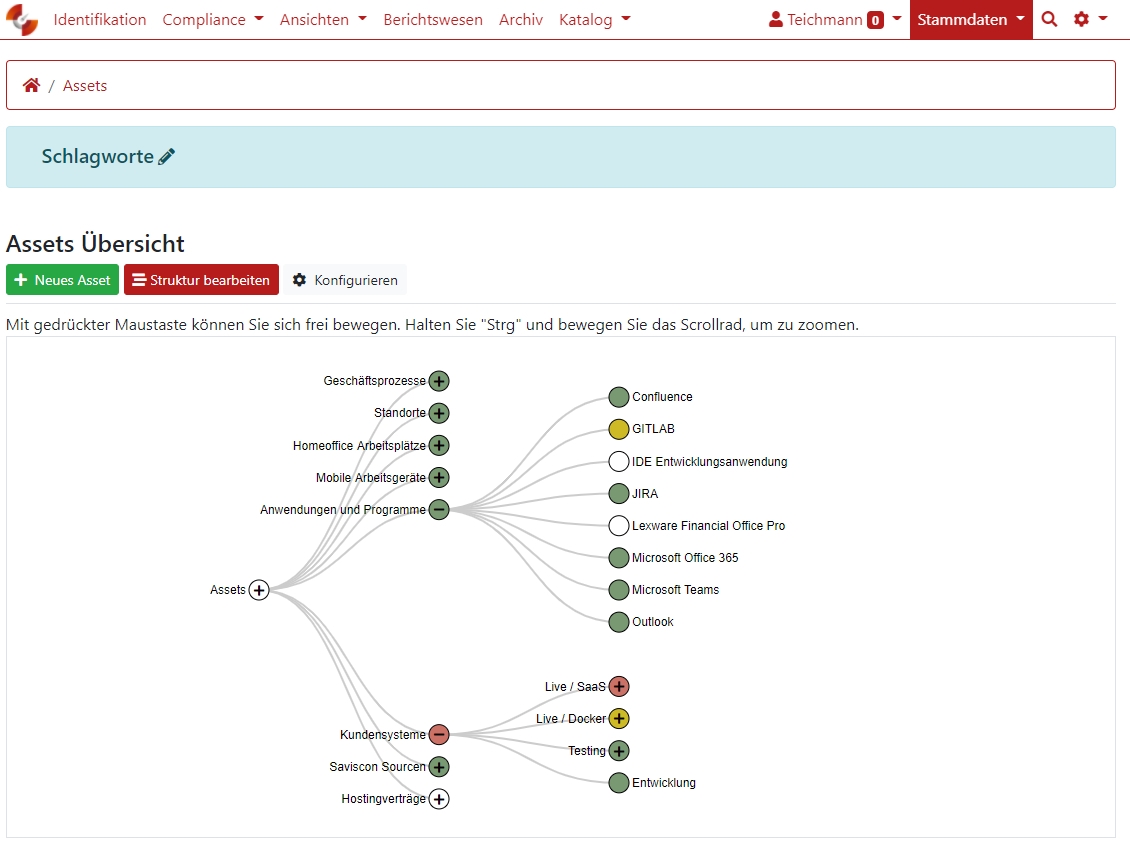Click the Assets breadcrumb link
The image size is (1130, 845).
[84, 86]
